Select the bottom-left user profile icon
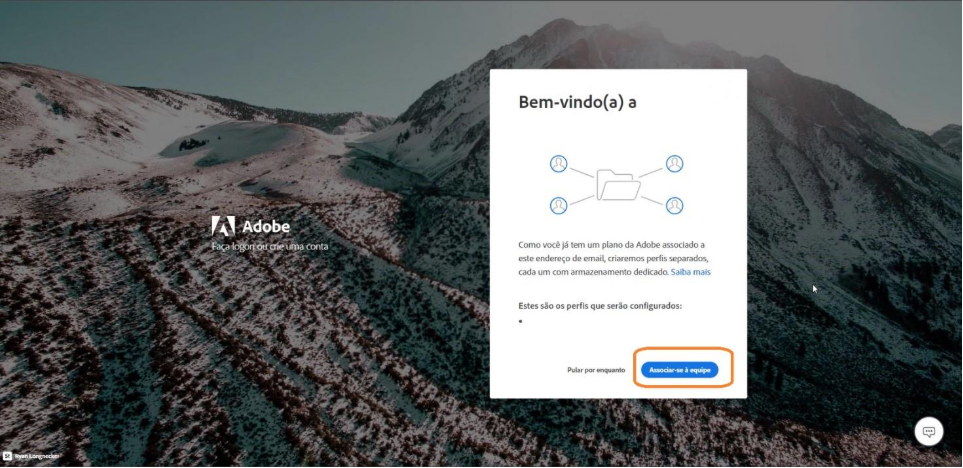Image resolution: width=963 pixels, height=468 pixels. 558,205
